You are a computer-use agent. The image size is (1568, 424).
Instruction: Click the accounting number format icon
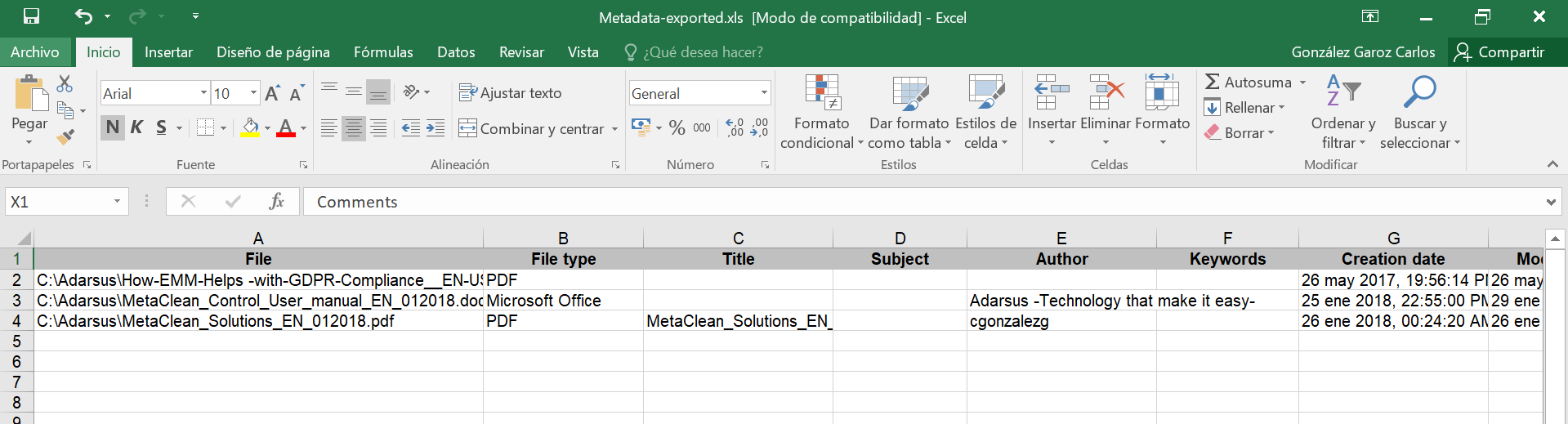(x=641, y=127)
